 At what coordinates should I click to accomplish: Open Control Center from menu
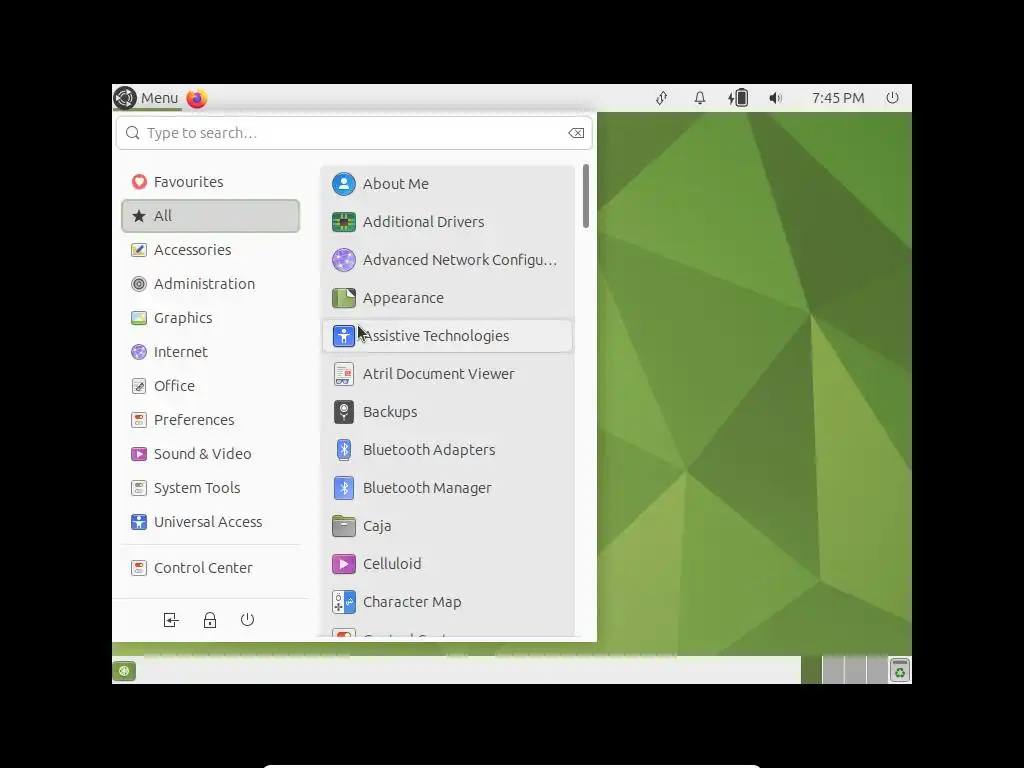coord(210,568)
